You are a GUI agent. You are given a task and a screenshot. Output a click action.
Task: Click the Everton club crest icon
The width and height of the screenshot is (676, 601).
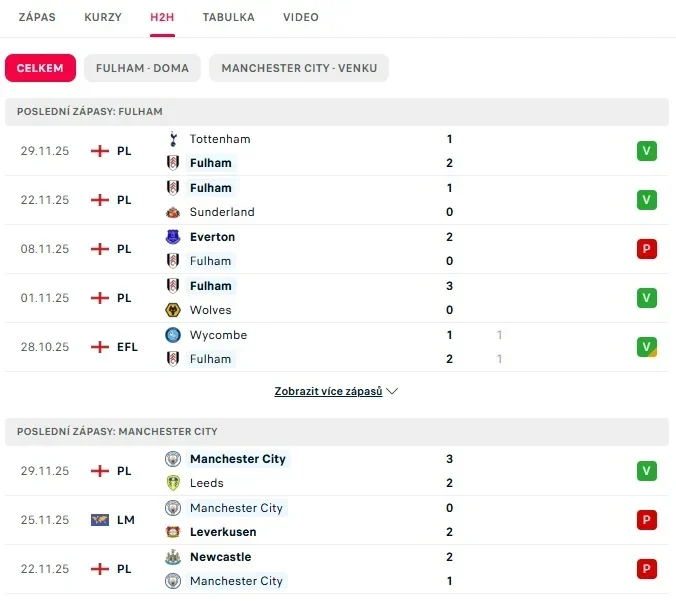click(x=174, y=237)
